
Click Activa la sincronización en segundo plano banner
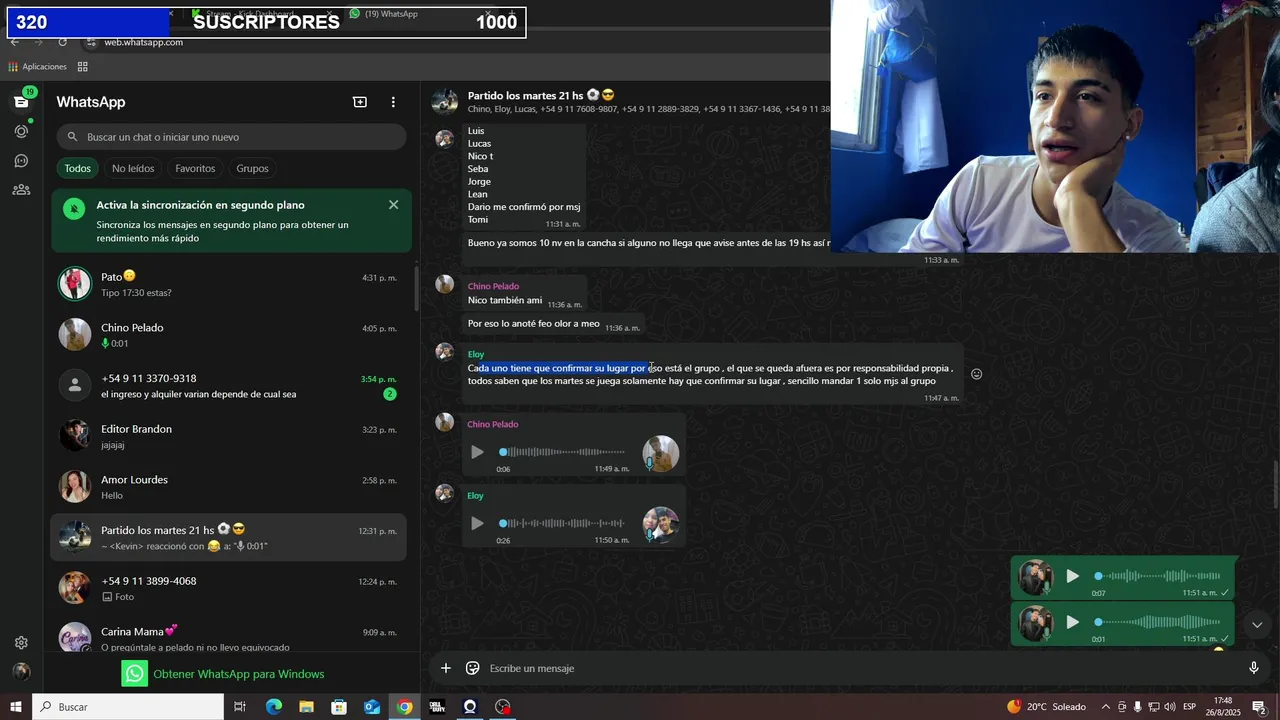coord(231,221)
